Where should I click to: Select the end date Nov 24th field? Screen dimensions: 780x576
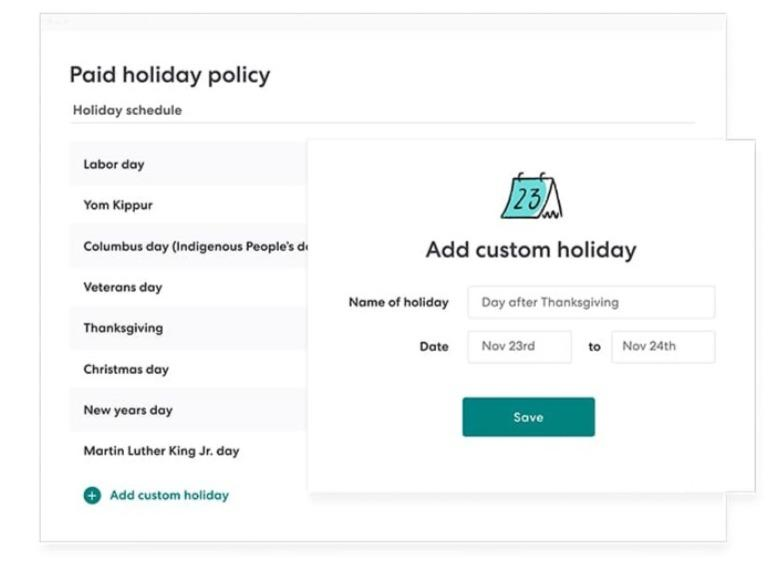coord(663,347)
